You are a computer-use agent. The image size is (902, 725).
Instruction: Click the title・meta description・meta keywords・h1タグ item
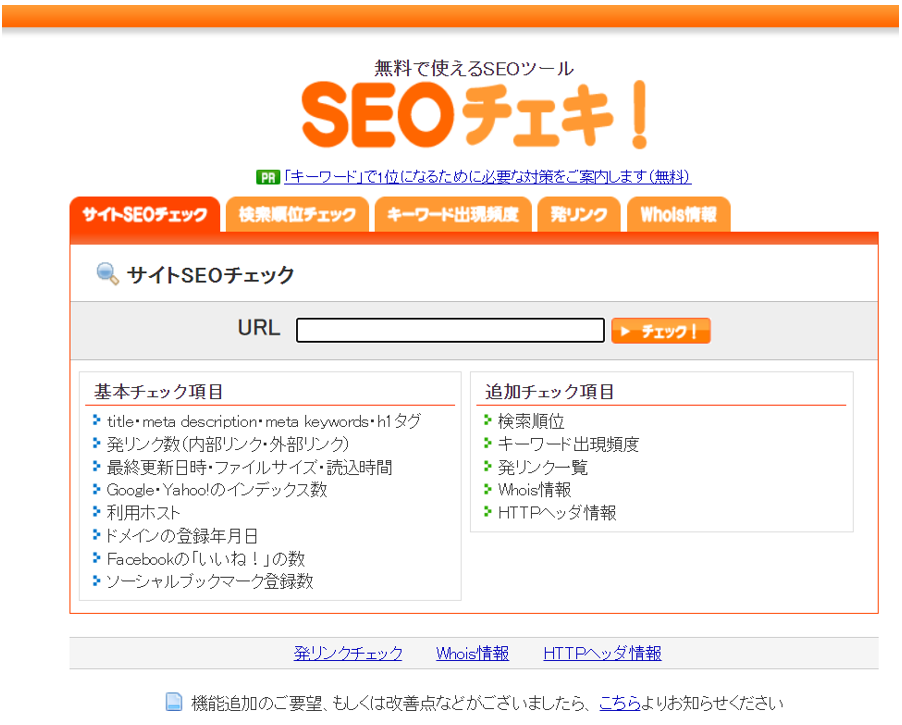tap(263, 421)
